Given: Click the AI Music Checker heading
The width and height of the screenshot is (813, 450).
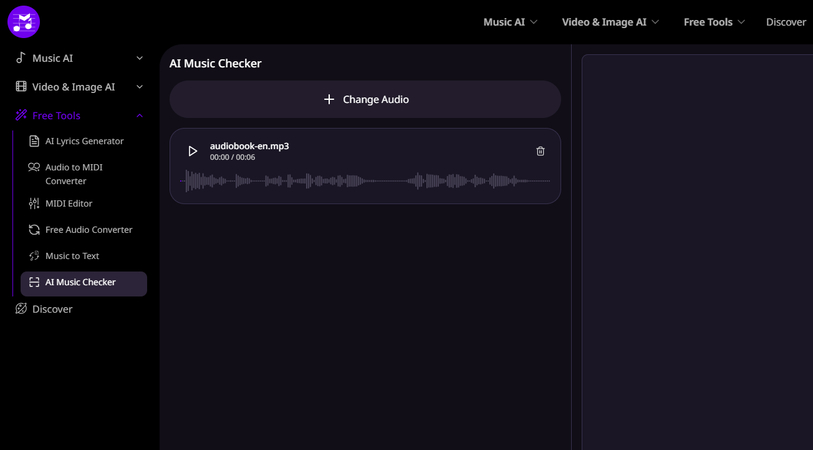Looking at the screenshot, I should pos(215,63).
